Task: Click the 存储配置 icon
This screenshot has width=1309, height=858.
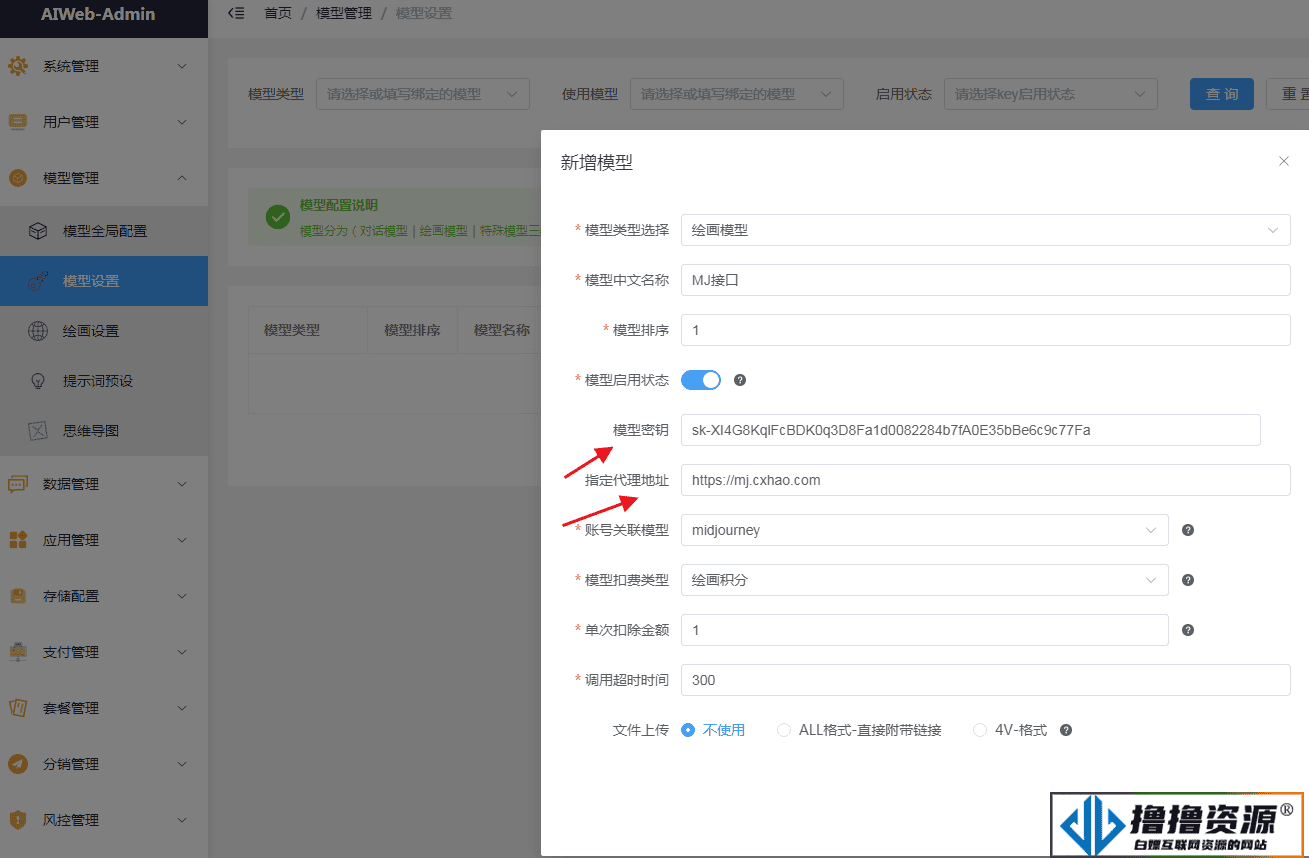Action: (x=18, y=596)
